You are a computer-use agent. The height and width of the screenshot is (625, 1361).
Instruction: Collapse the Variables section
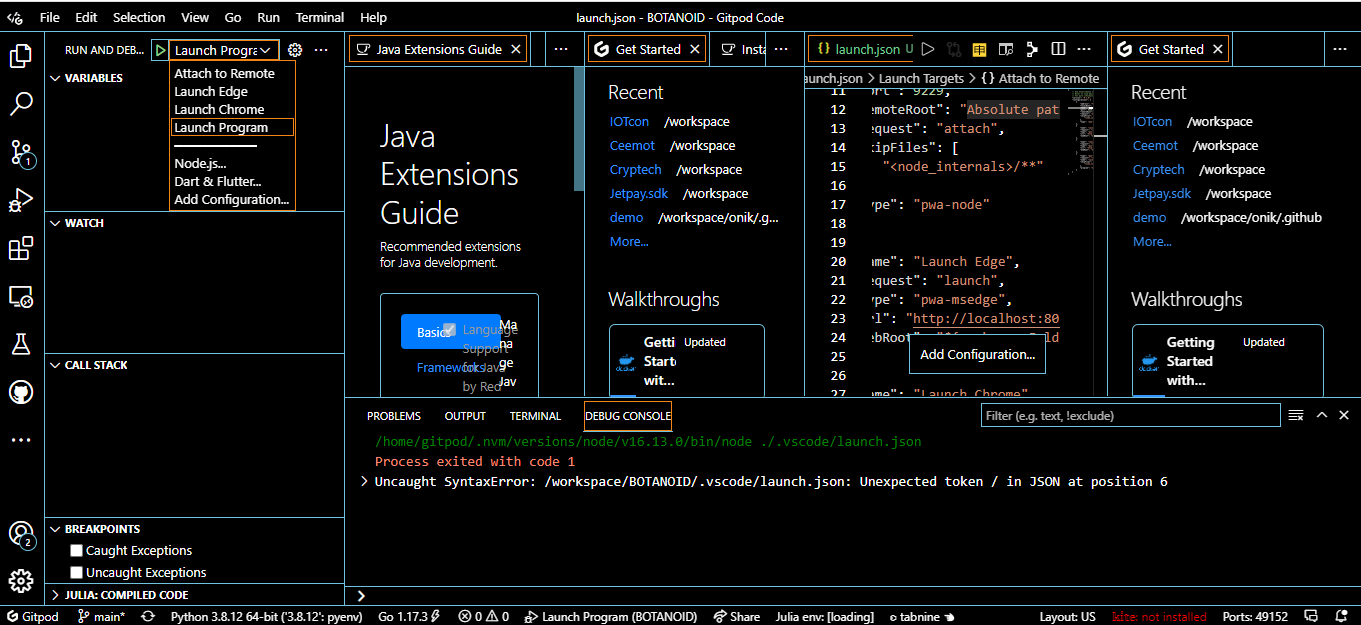click(x=194, y=78)
